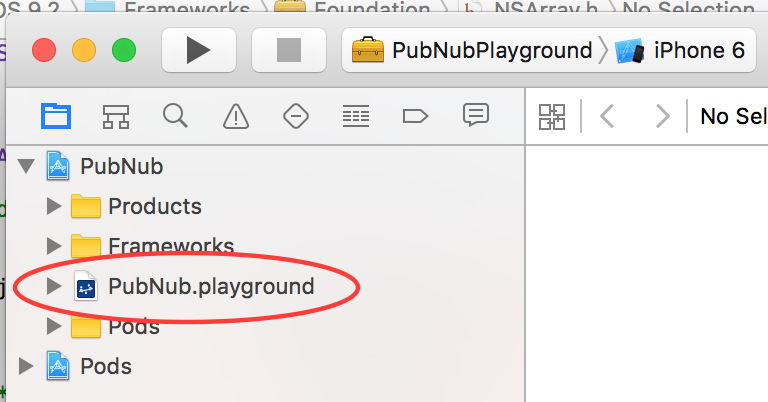
Task: Select the top-level Pods project
Action: 265,366
